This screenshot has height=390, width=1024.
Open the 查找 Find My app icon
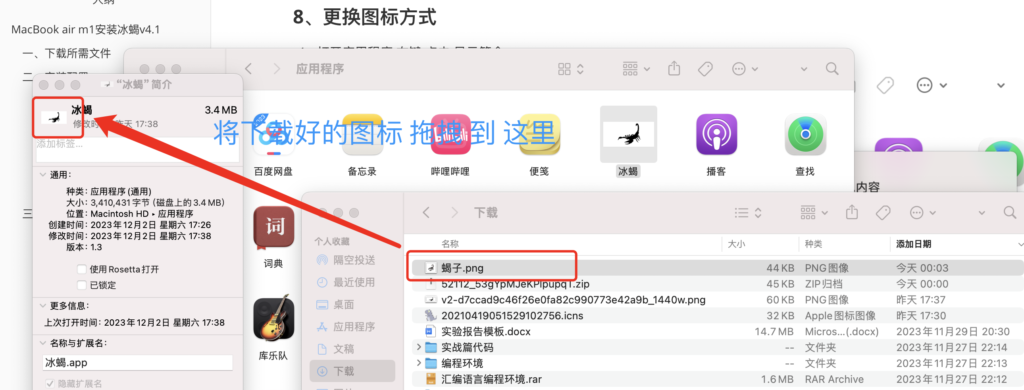805,135
